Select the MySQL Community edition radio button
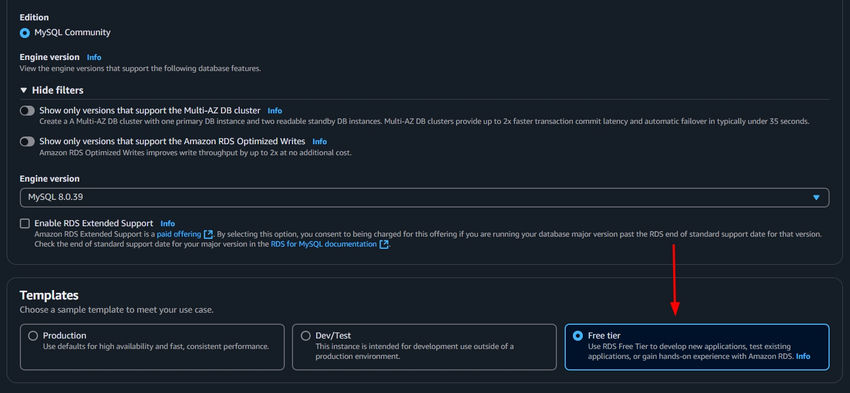The height and width of the screenshot is (393, 850). (x=24, y=33)
